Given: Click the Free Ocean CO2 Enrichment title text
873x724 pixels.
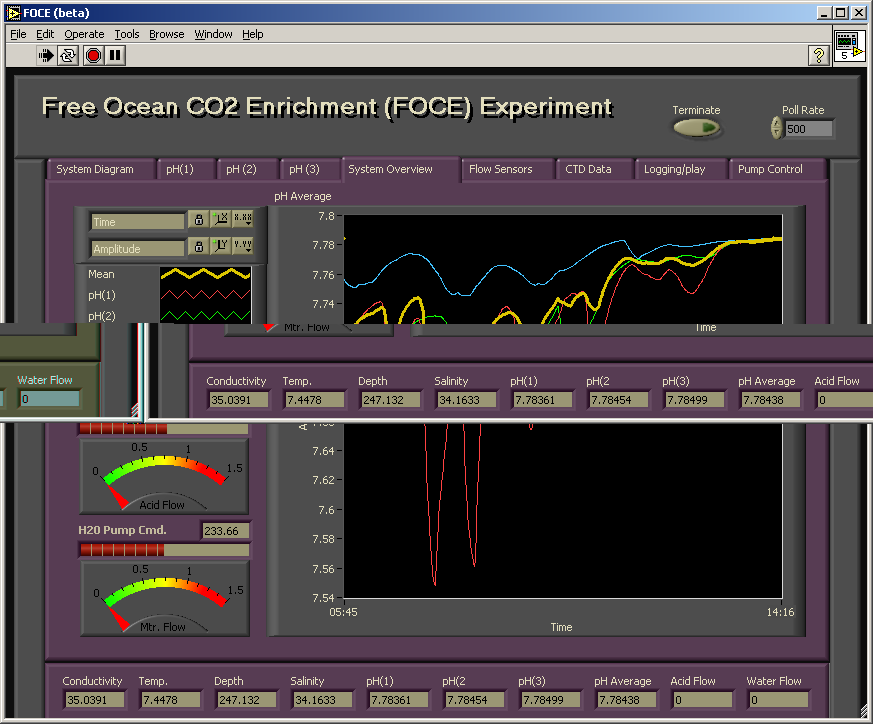Looking at the screenshot, I should tap(327, 107).
